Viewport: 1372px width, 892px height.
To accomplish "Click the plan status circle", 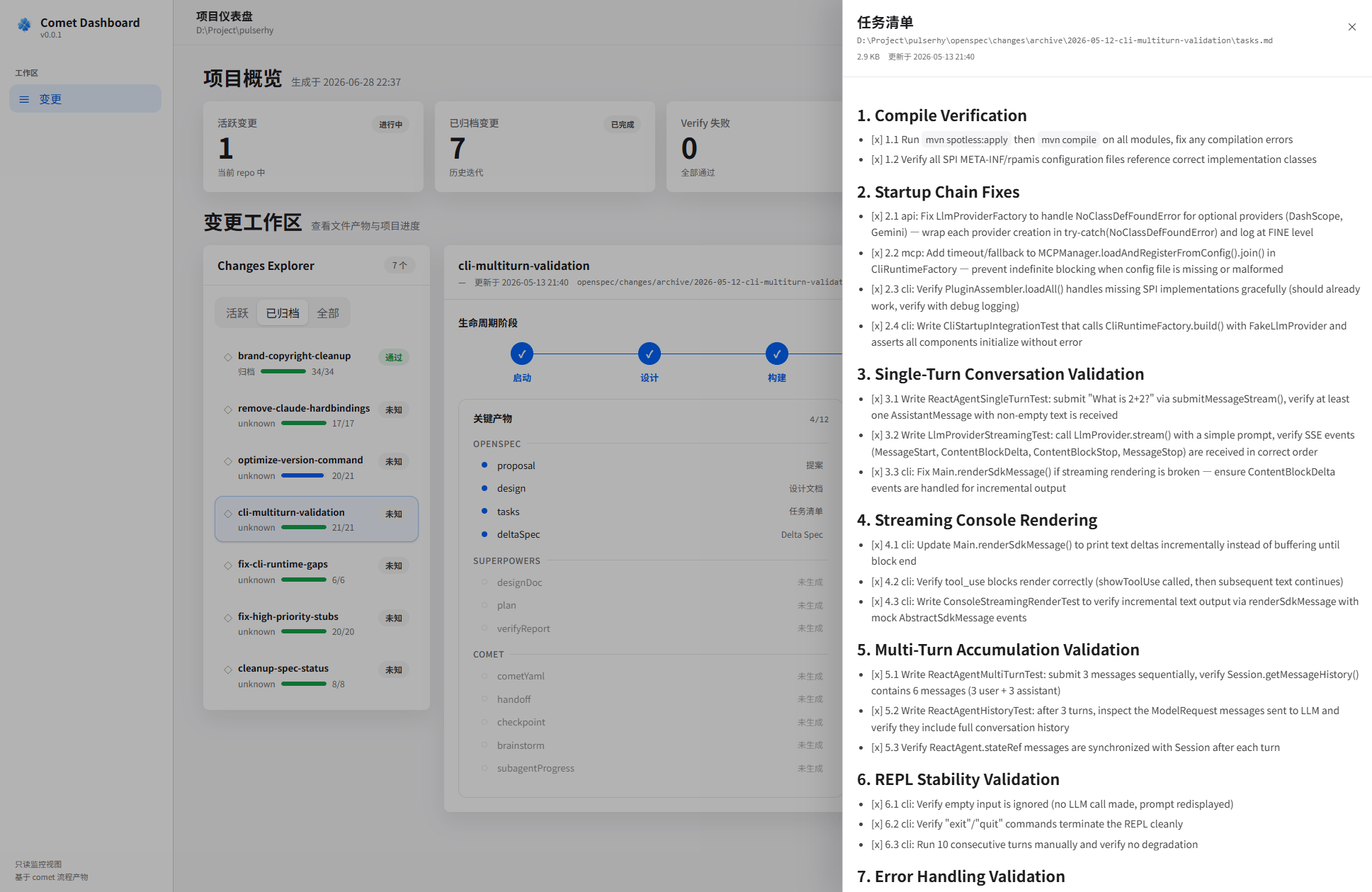I will point(484,605).
